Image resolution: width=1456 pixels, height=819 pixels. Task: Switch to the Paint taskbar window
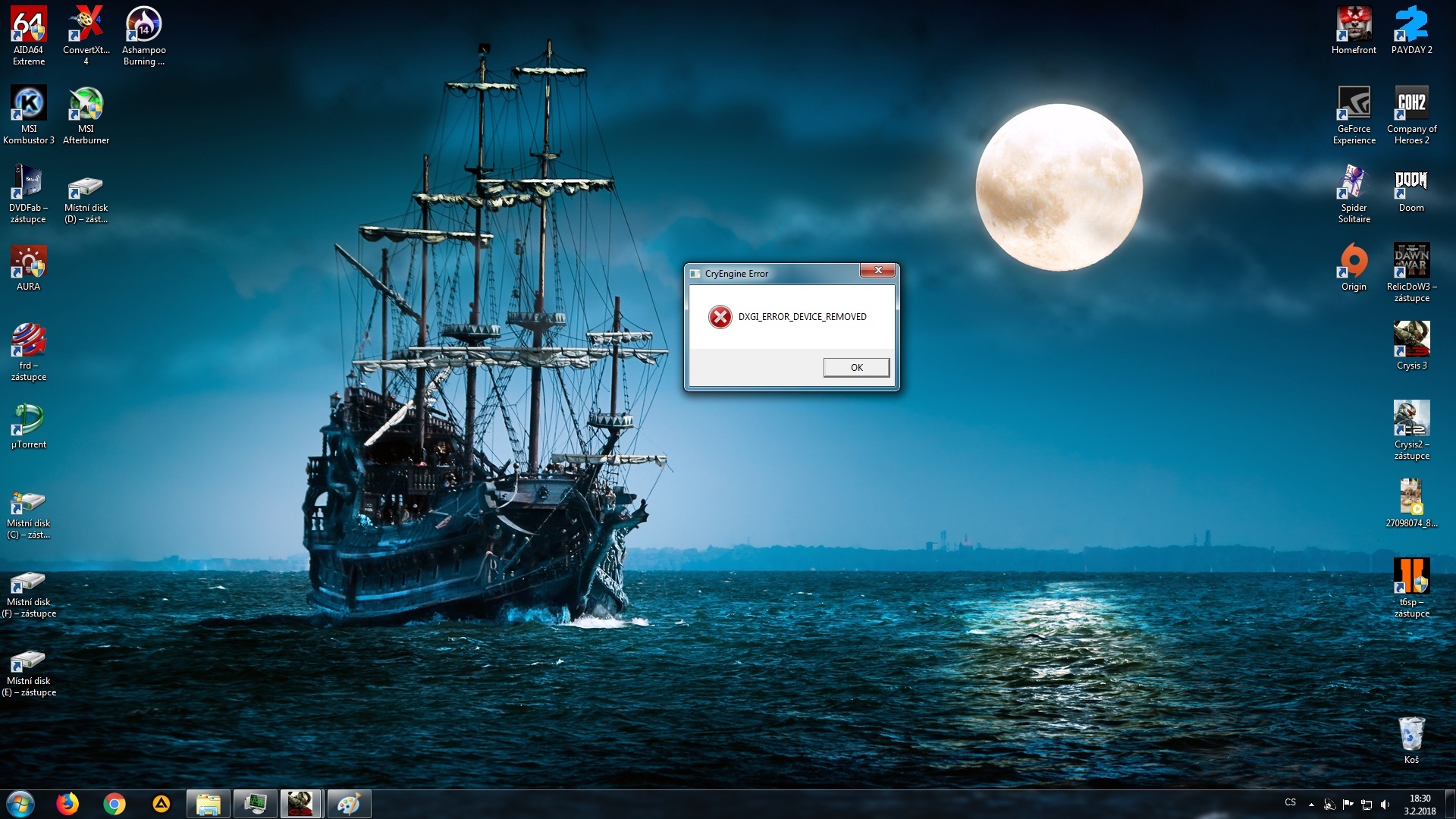pos(348,804)
